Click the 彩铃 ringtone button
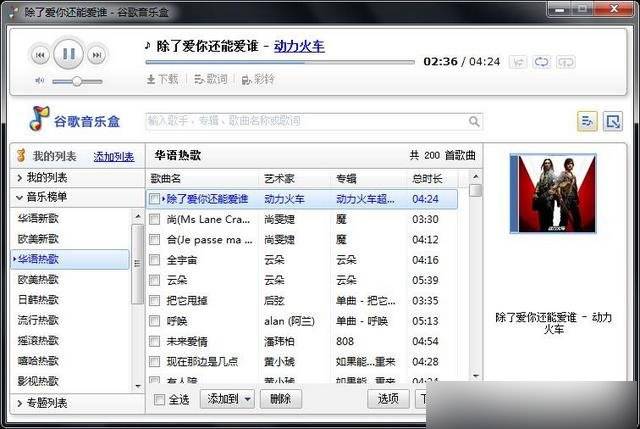Screen dimensions: 640x429 [x=257, y=79]
